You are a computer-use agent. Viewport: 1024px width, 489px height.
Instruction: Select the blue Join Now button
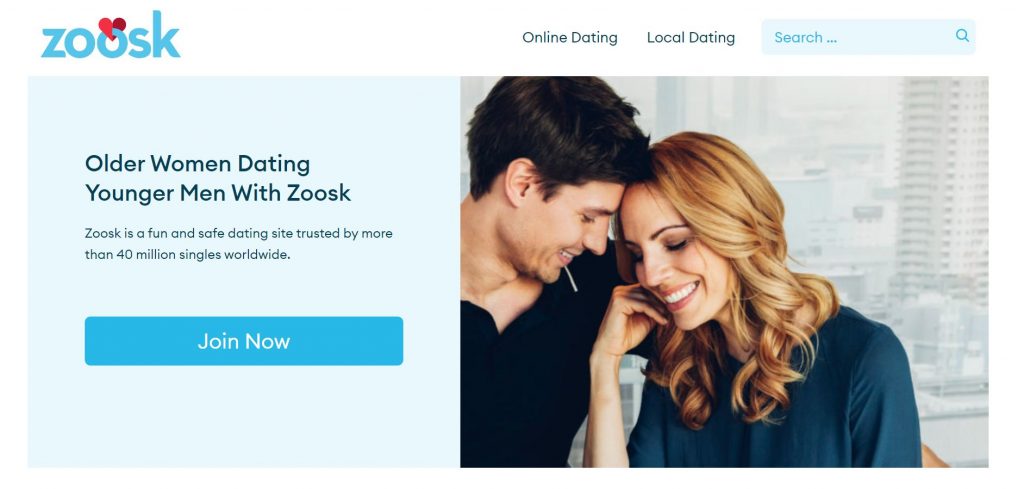click(244, 341)
